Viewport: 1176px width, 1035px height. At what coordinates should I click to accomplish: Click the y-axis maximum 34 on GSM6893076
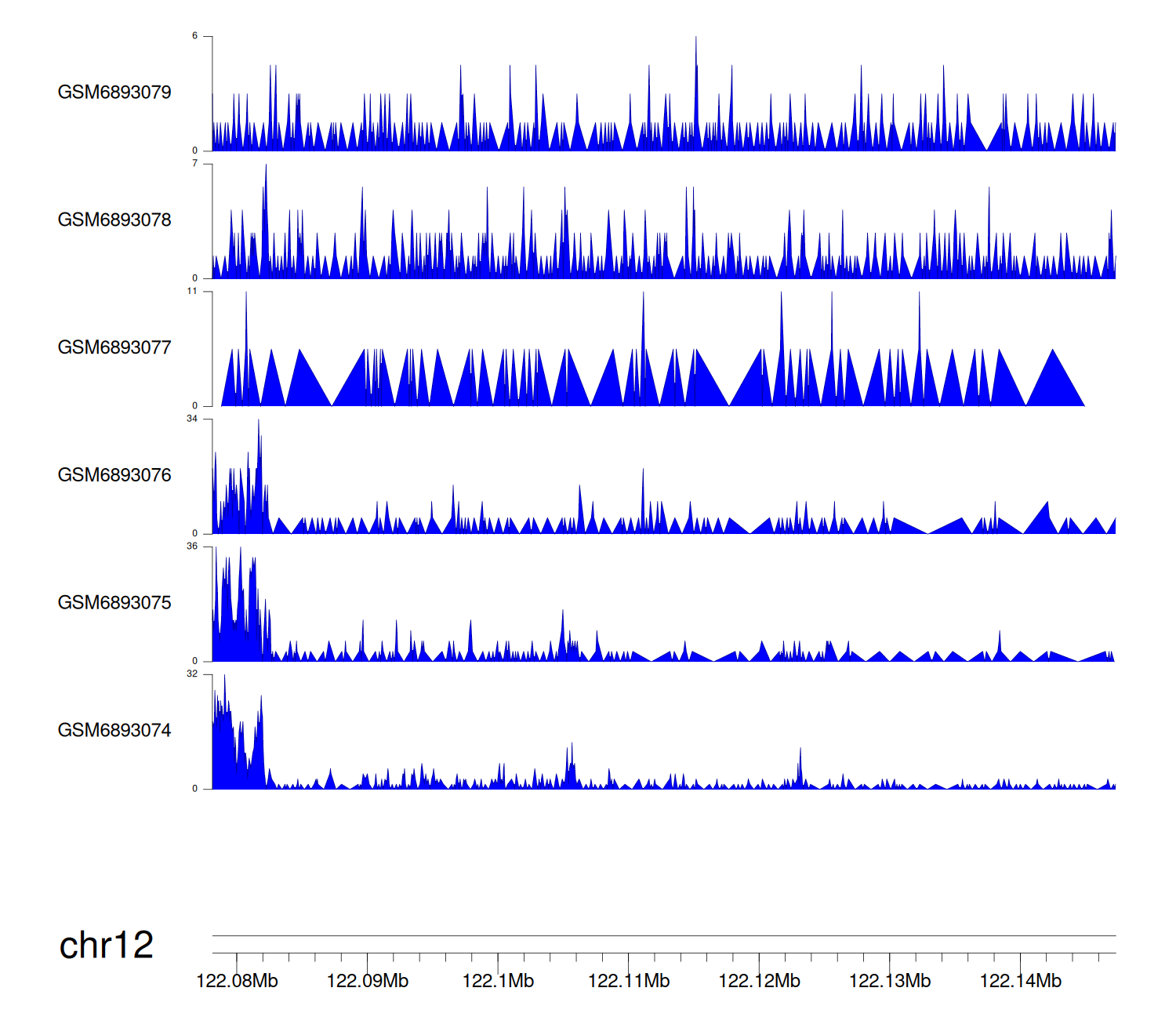coord(192,419)
